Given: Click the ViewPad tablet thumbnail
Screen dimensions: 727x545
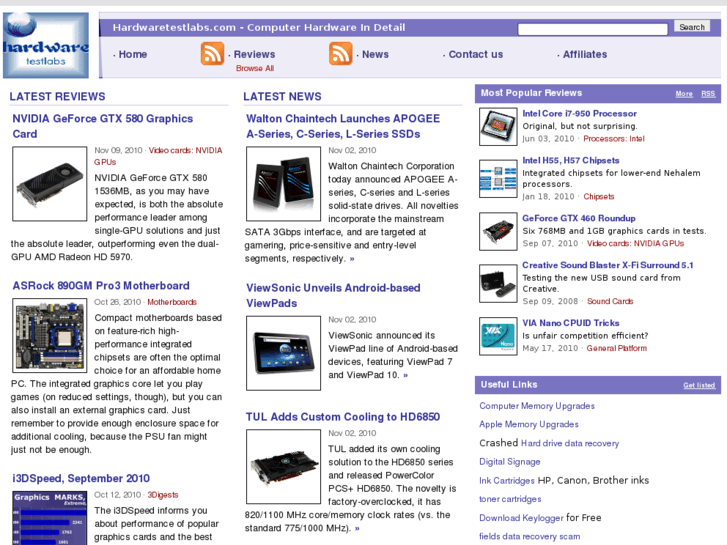Looking at the screenshot, I should [283, 353].
